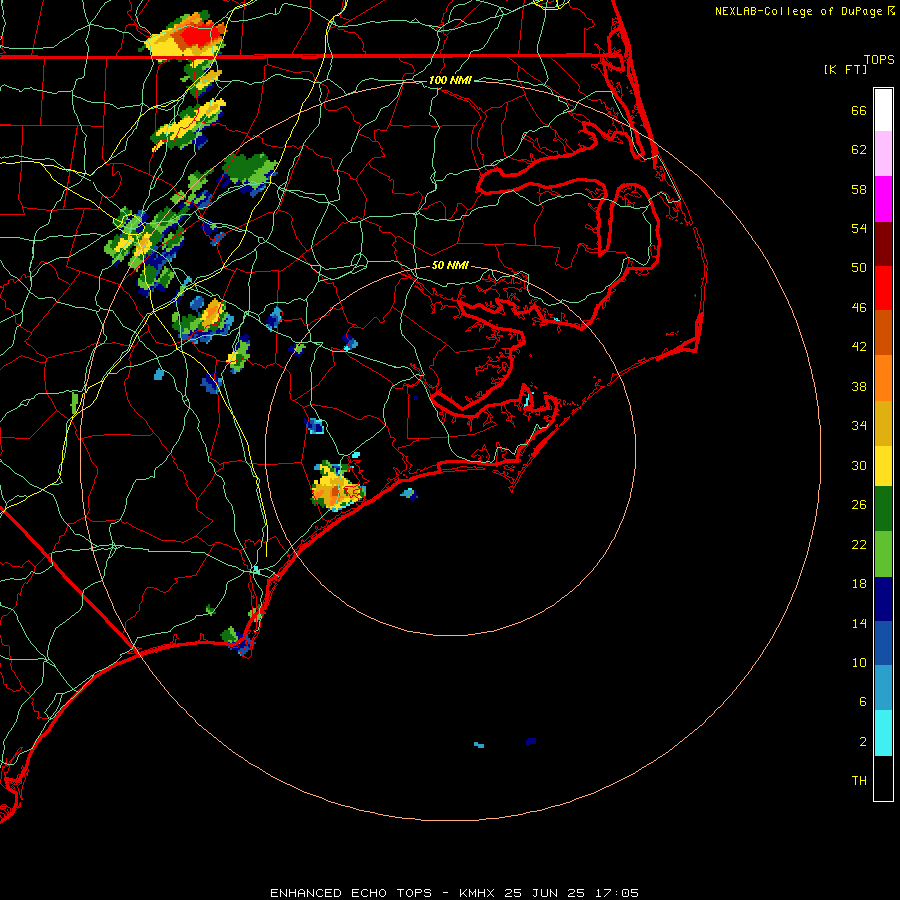Click the 10 scale value
The width and height of the screenshot is (900, 900).
pyautogui.click(x=859, y=662)
